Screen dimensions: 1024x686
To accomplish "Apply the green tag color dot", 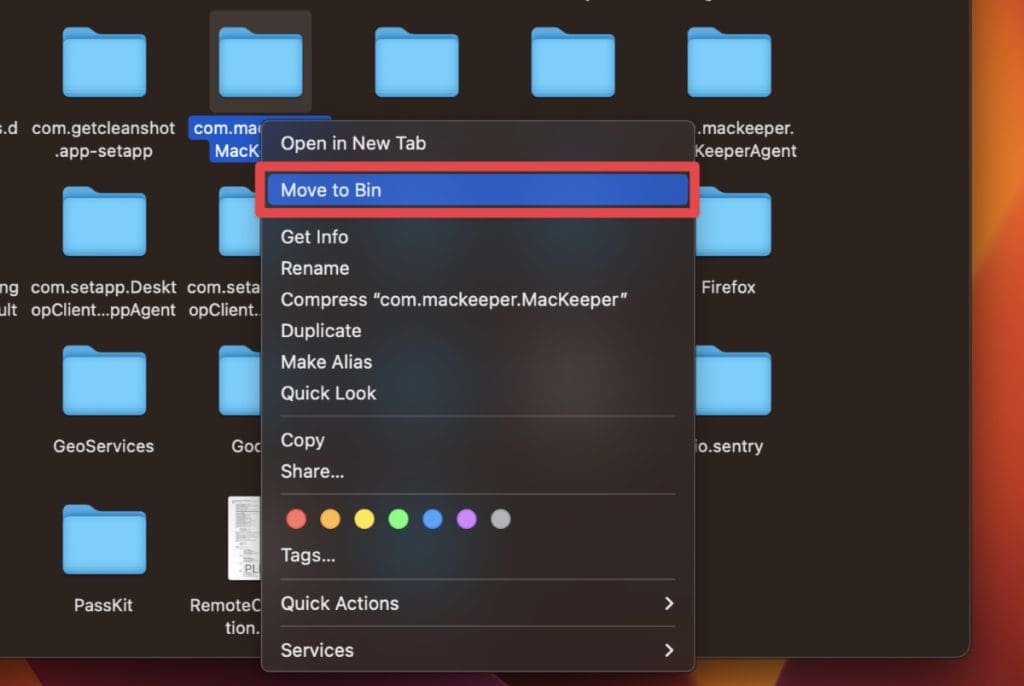I will coord(398,519).
